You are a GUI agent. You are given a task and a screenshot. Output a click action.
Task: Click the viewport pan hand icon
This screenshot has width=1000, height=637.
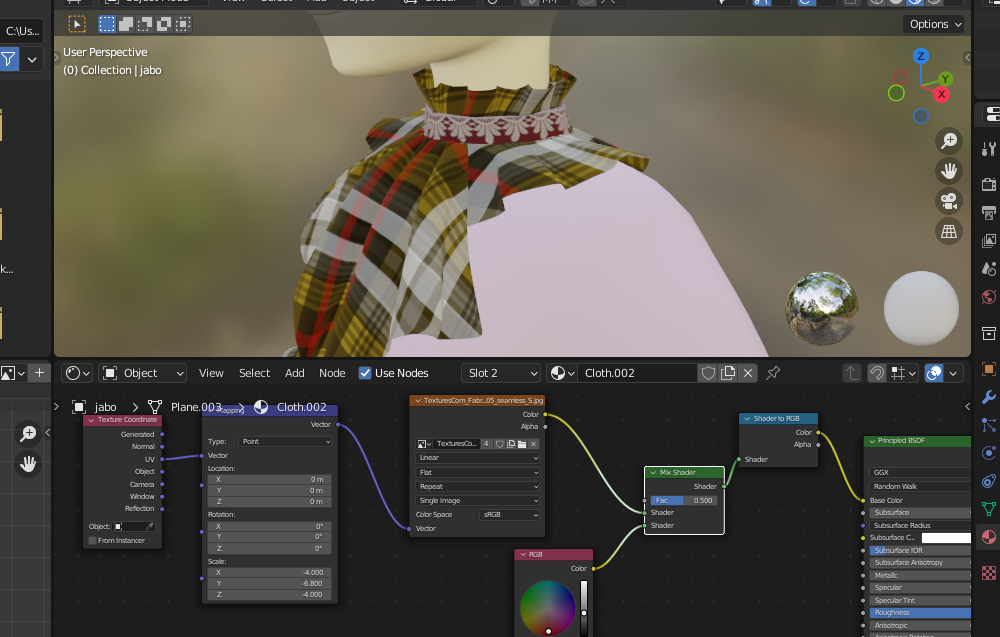coord(949,171)
